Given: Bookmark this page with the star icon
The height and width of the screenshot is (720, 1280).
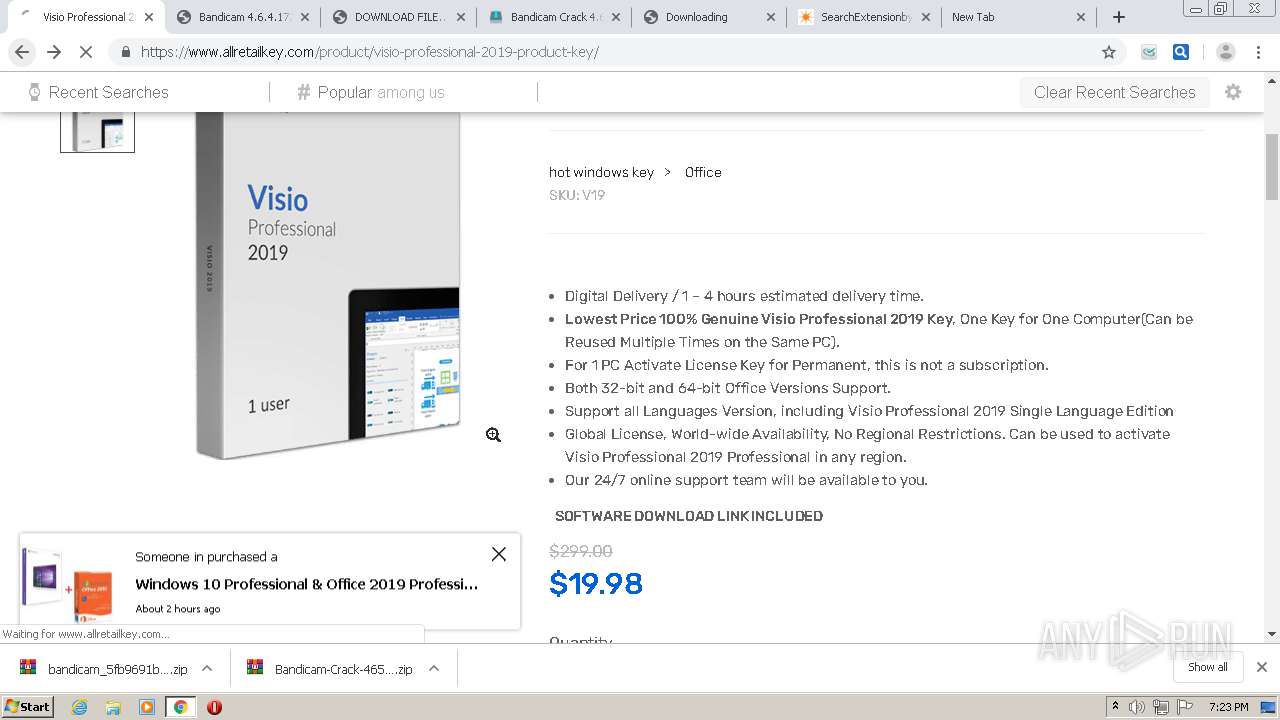Looking at the screenshot, I should [1108, 52].
